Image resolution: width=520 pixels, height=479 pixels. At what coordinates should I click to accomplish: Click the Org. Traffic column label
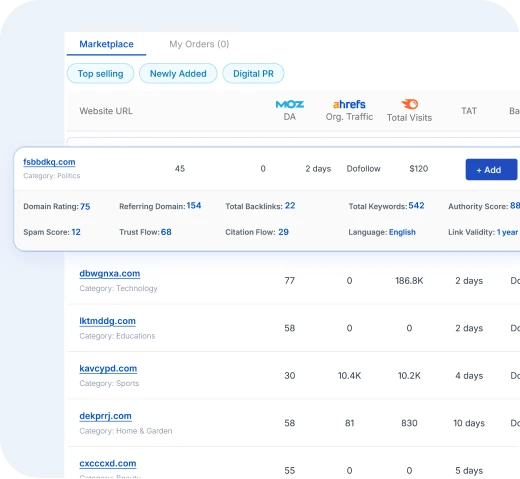coord(349,117)
